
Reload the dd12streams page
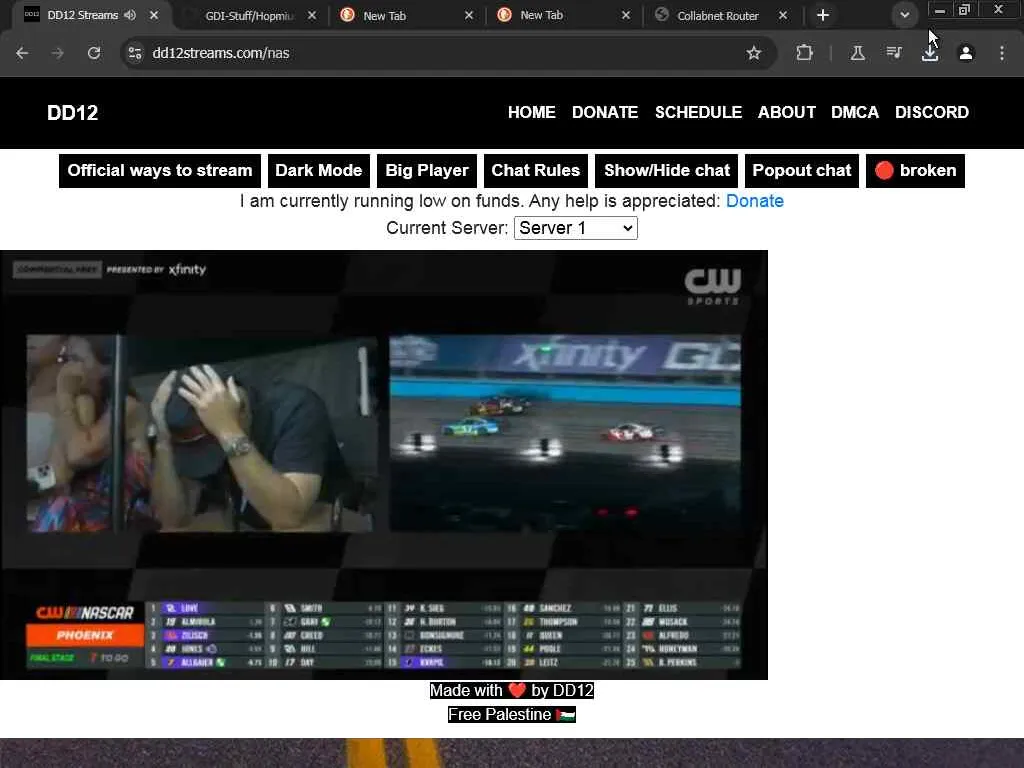[94, 53]
